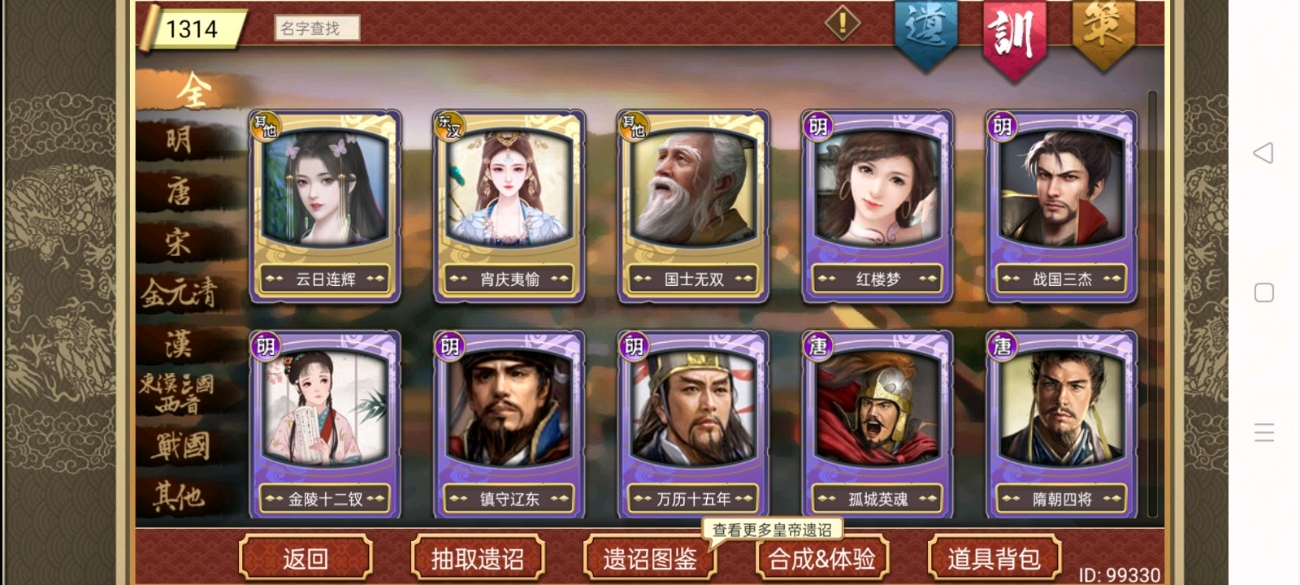
Task: Focus the 名字查找 search field
Action: click(x=317, y=28)
